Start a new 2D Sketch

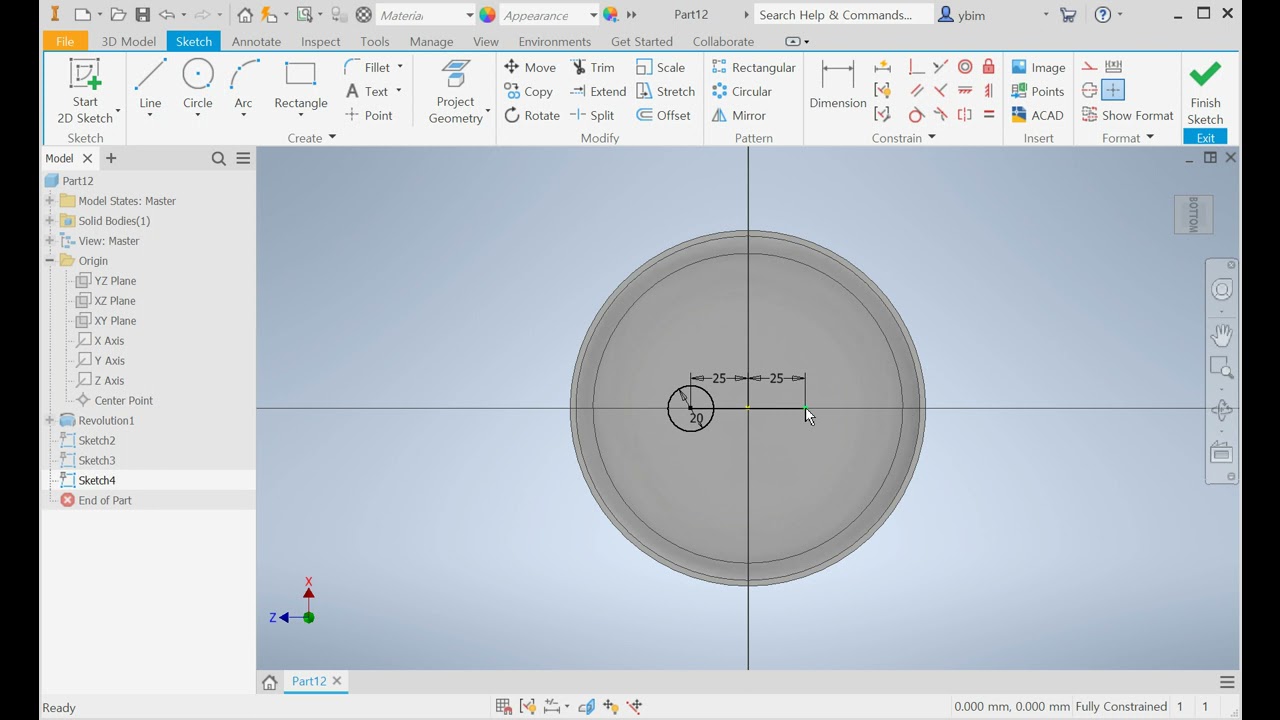click(85, 91)
